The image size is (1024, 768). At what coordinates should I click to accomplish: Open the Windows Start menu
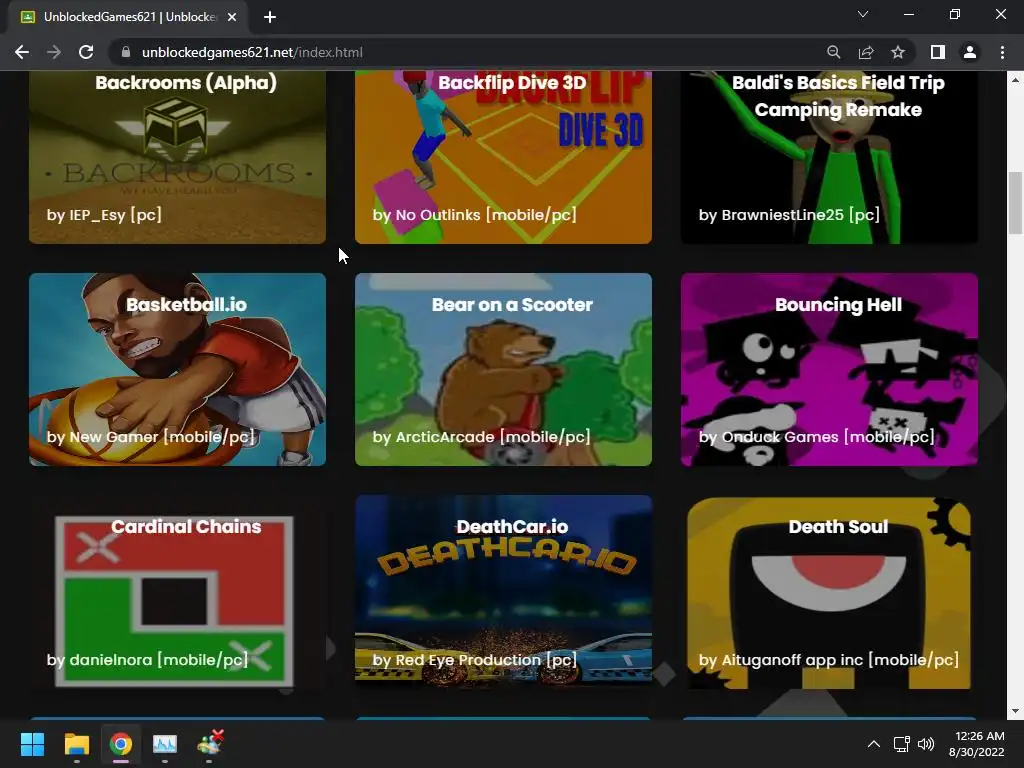click(32, 744)
